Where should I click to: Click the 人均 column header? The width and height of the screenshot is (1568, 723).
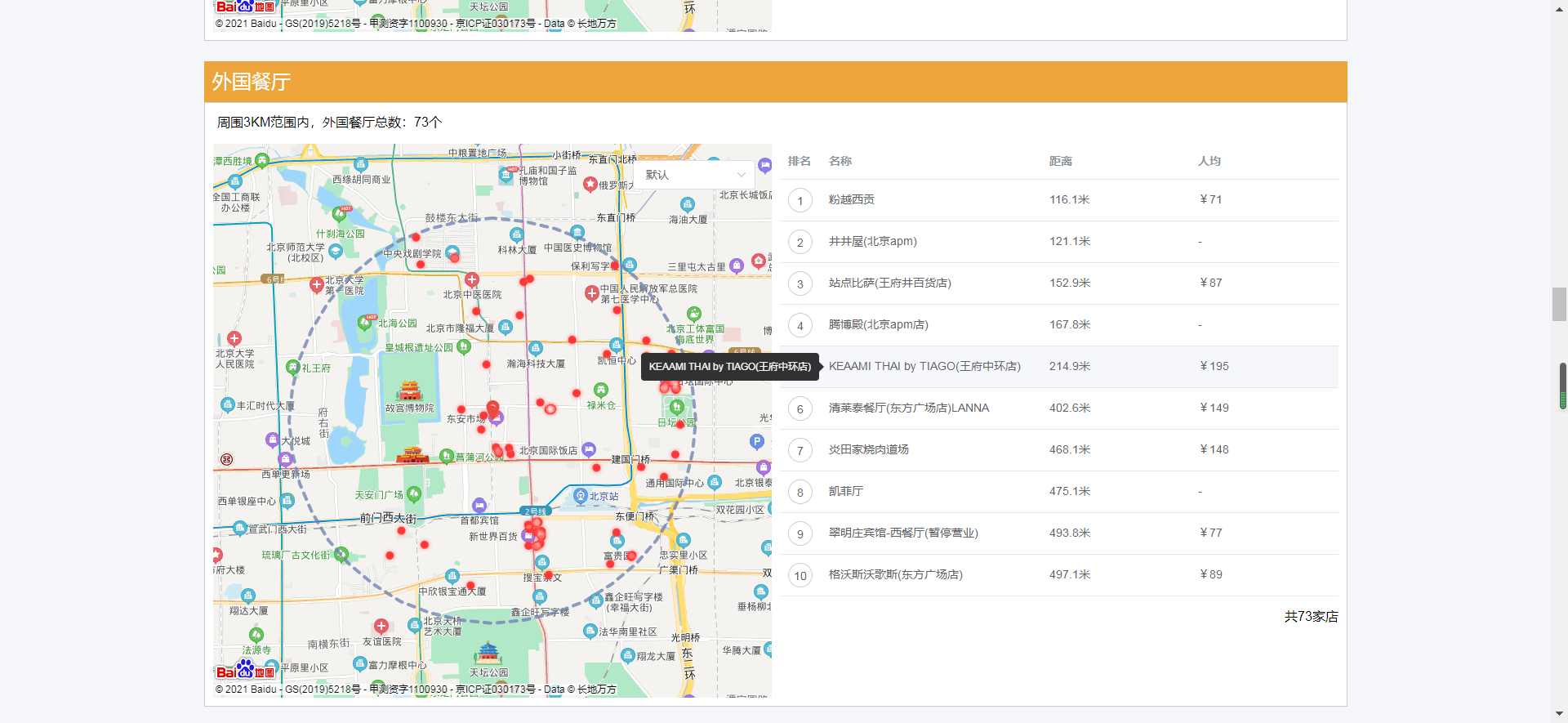(1209, 161)
